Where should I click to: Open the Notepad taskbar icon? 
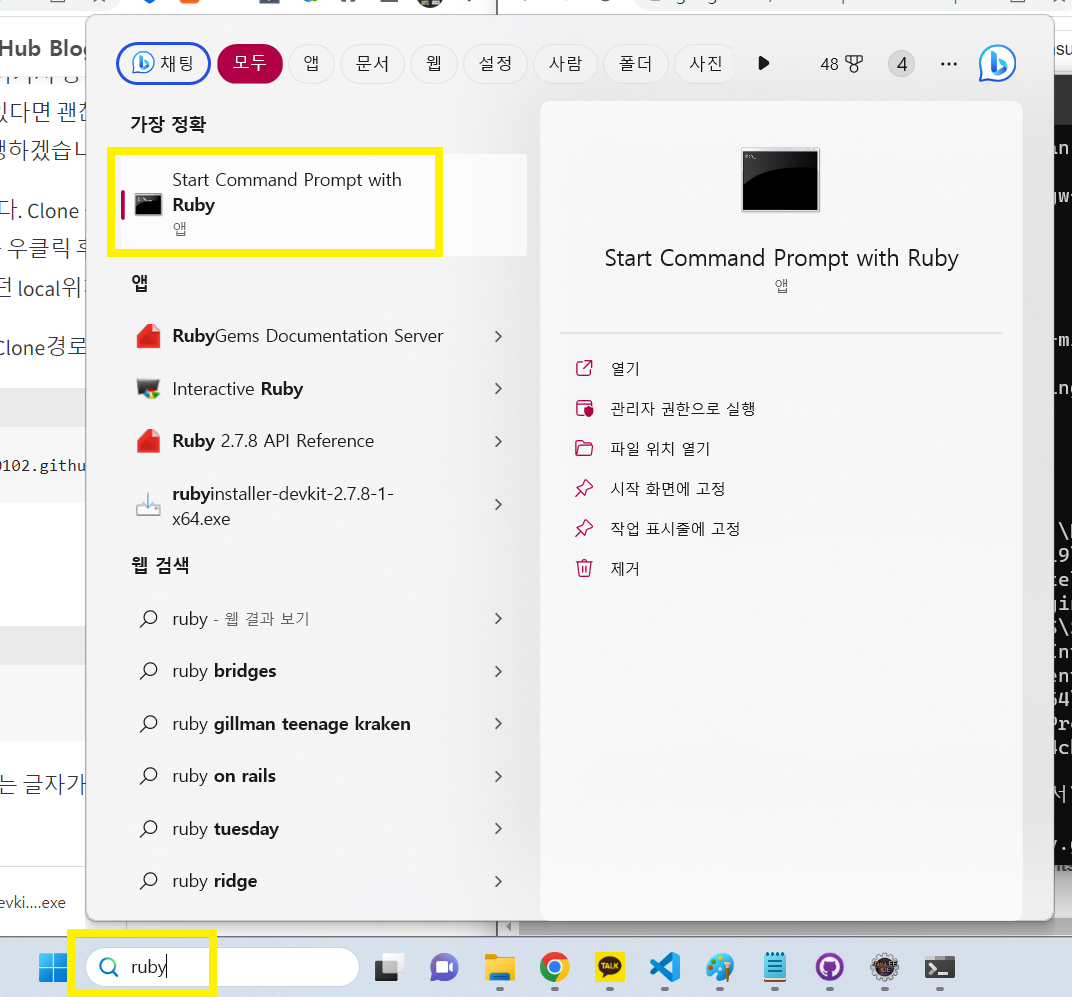pyautogui.click(x=775, y=967)
